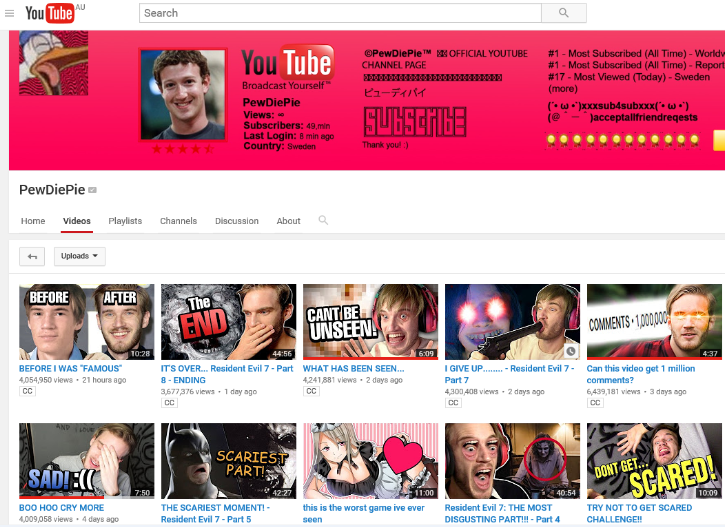The width and height of the screenshot is (725, 527).
Task: Click the CC badge under I GIVE UP Part 7
Action: point(453,403)
